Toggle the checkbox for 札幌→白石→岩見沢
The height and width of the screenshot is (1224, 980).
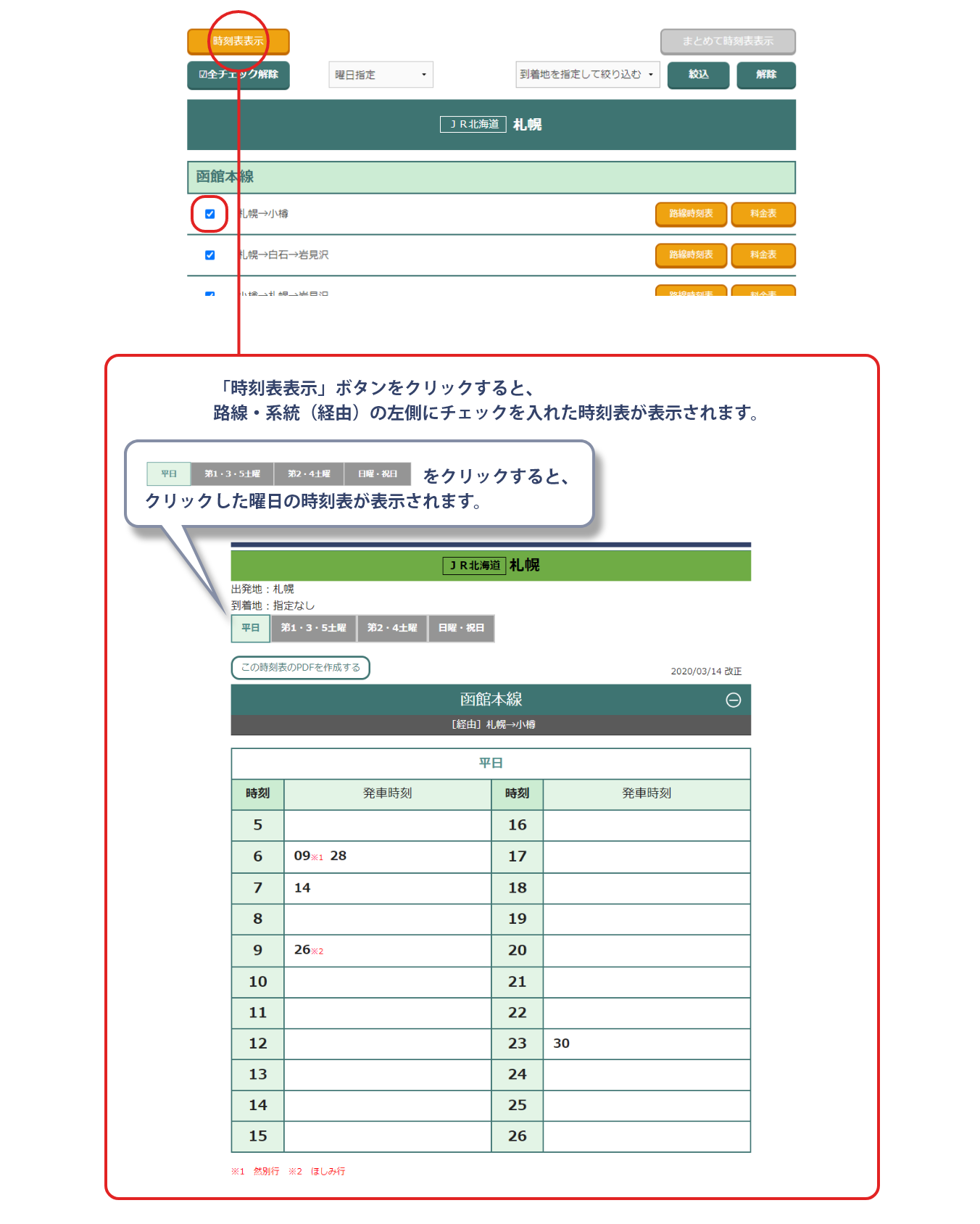point(209,255)
